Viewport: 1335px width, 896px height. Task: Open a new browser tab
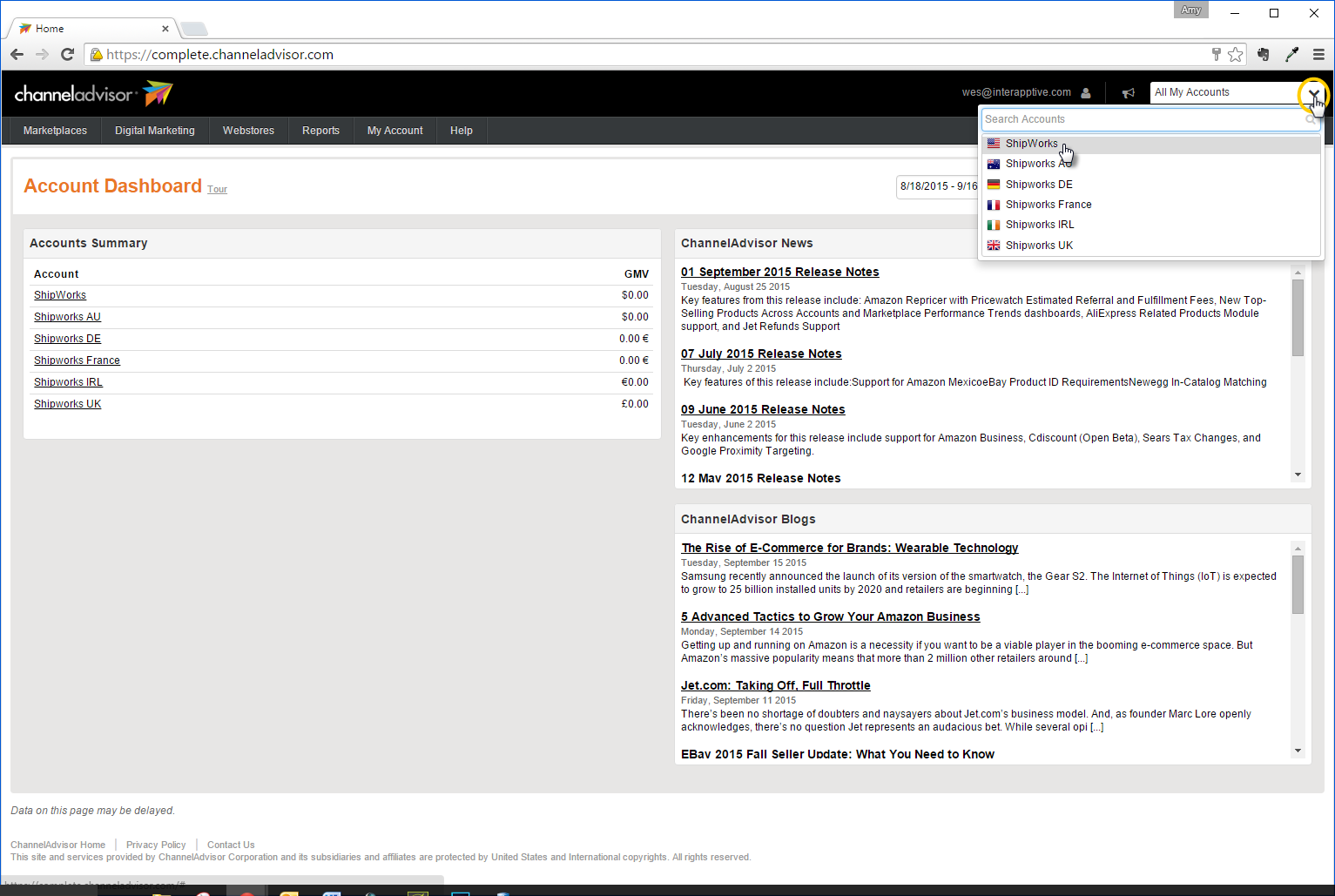tap(193, 29)
